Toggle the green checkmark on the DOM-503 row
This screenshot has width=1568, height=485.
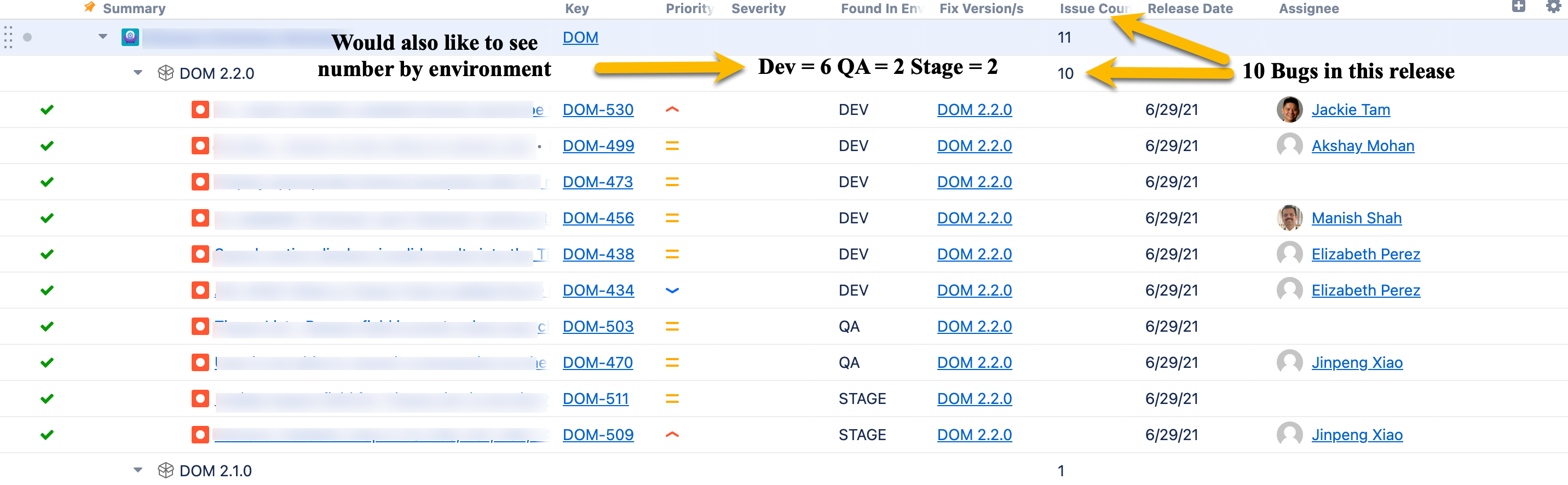[x=47, y=326]
